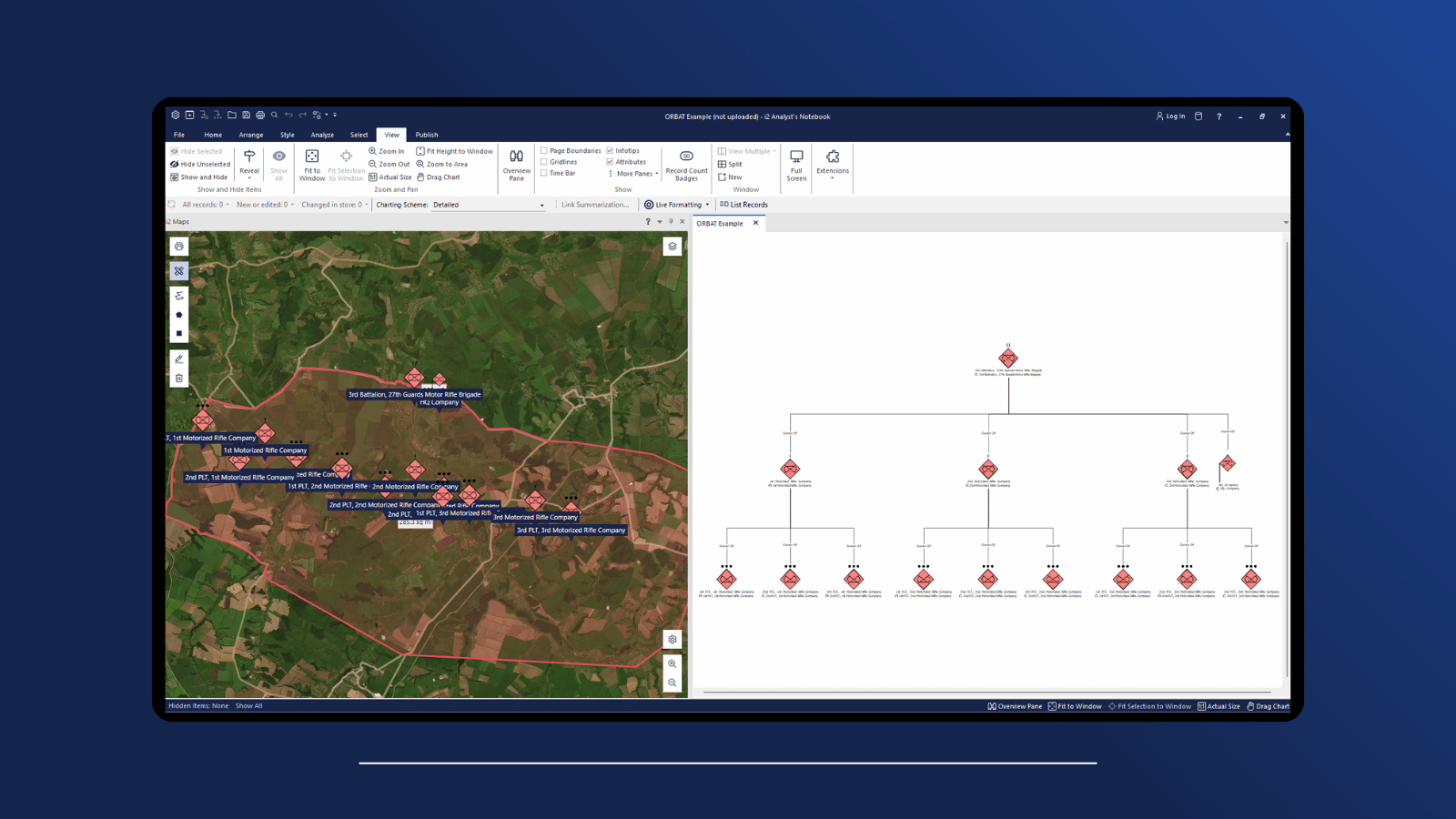This screenshot has width=1456, height=819.
Task: Click the Drag Chart ribbon command
Action: click(439, 177)
